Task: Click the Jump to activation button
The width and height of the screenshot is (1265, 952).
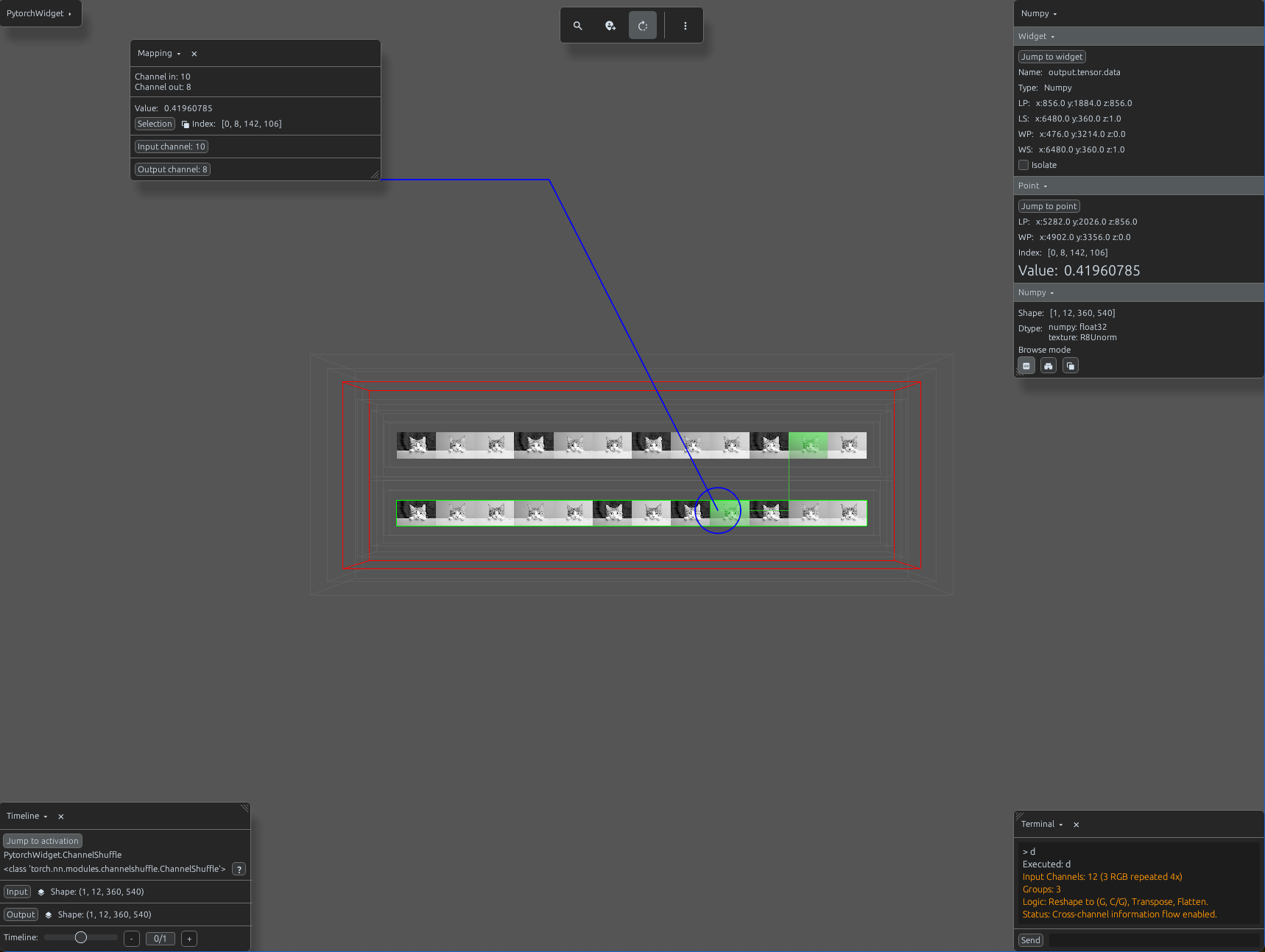Action: coord(43,841)
